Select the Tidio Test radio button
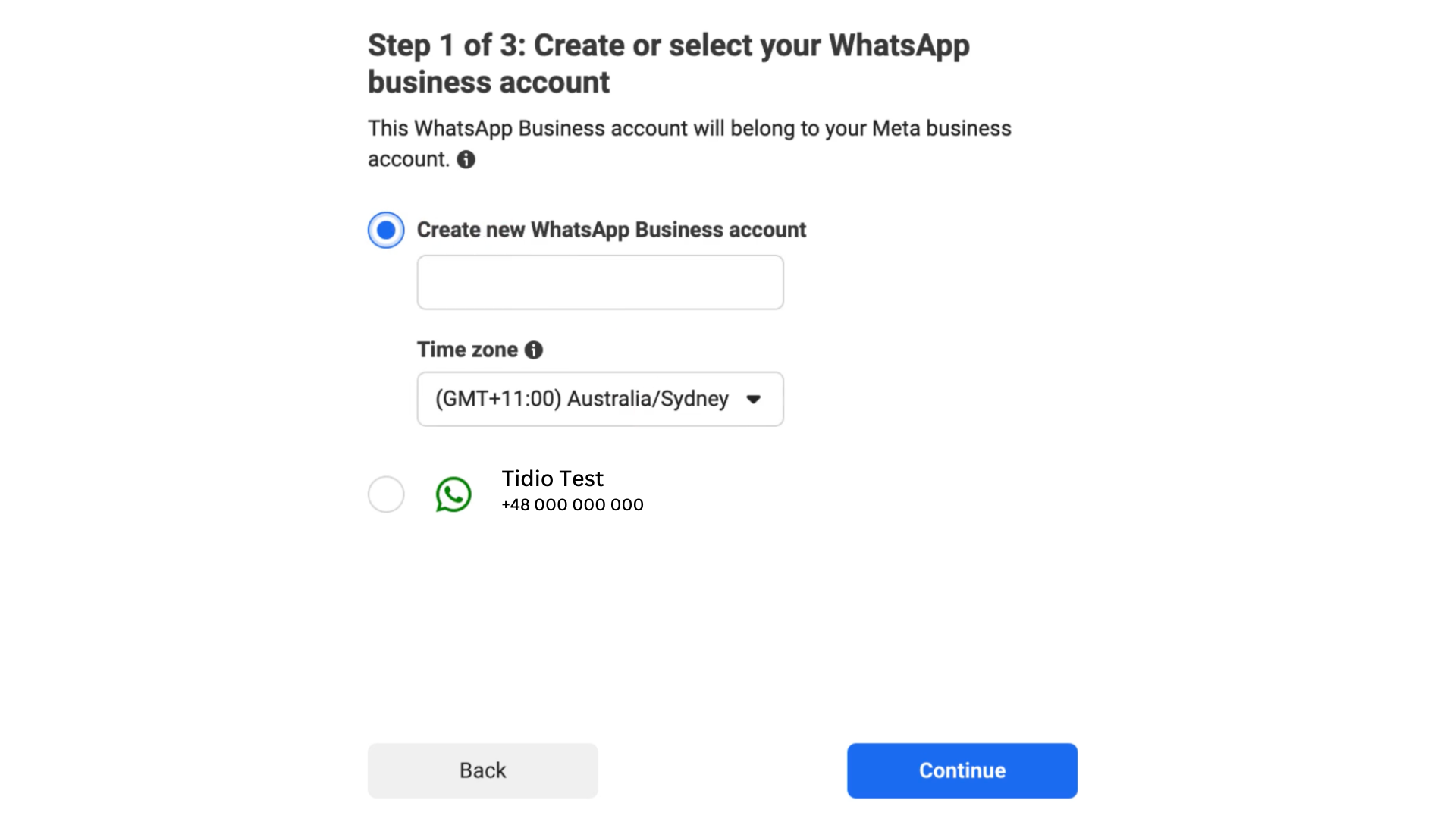Screen dimensions: 1456x819 click(386, 494)
